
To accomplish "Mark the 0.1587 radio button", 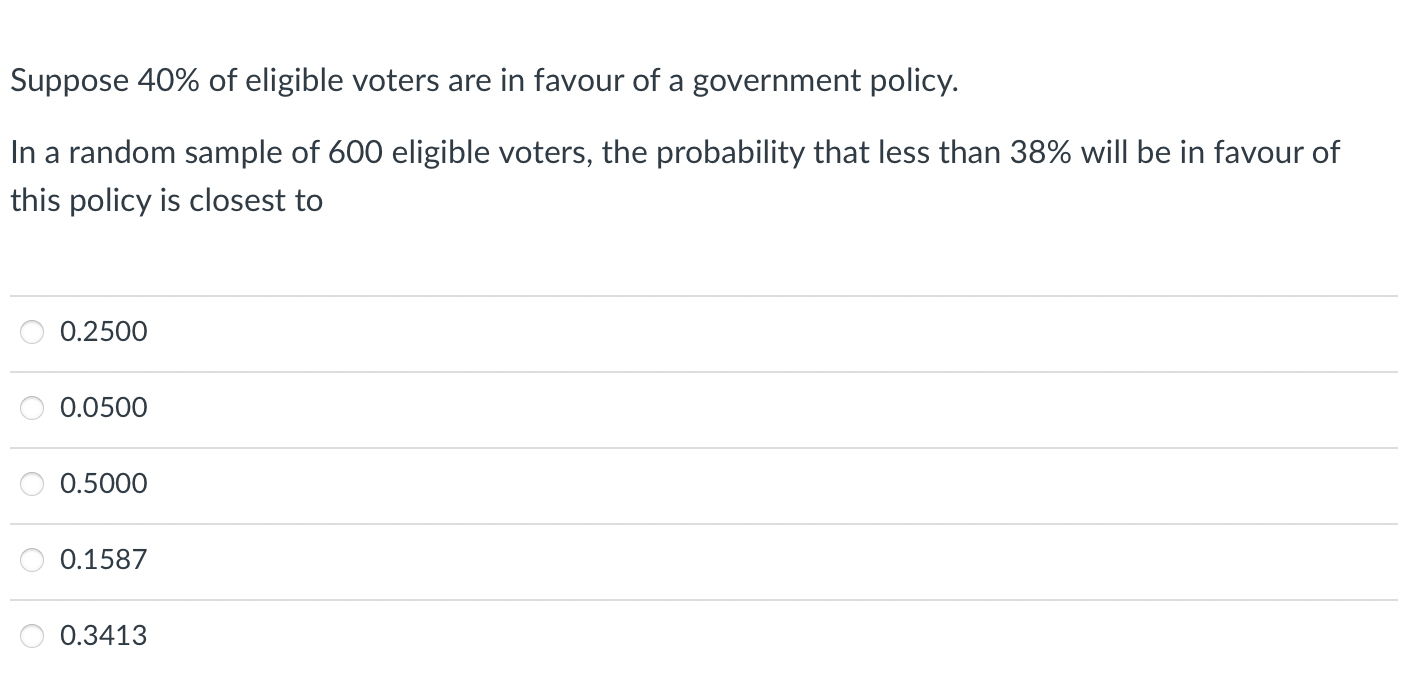I will click(x=33, y=560).
